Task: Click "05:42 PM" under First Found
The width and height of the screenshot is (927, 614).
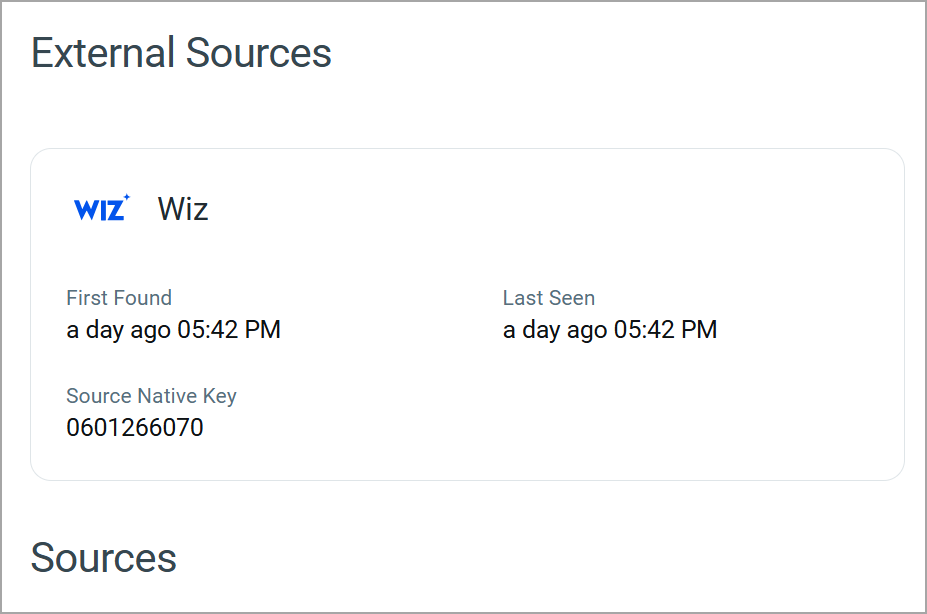Action: click(229, 330)
